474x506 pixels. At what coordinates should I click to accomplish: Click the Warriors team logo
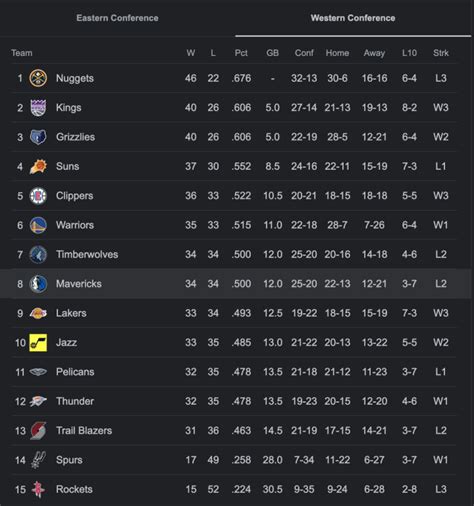click(38, 225)
